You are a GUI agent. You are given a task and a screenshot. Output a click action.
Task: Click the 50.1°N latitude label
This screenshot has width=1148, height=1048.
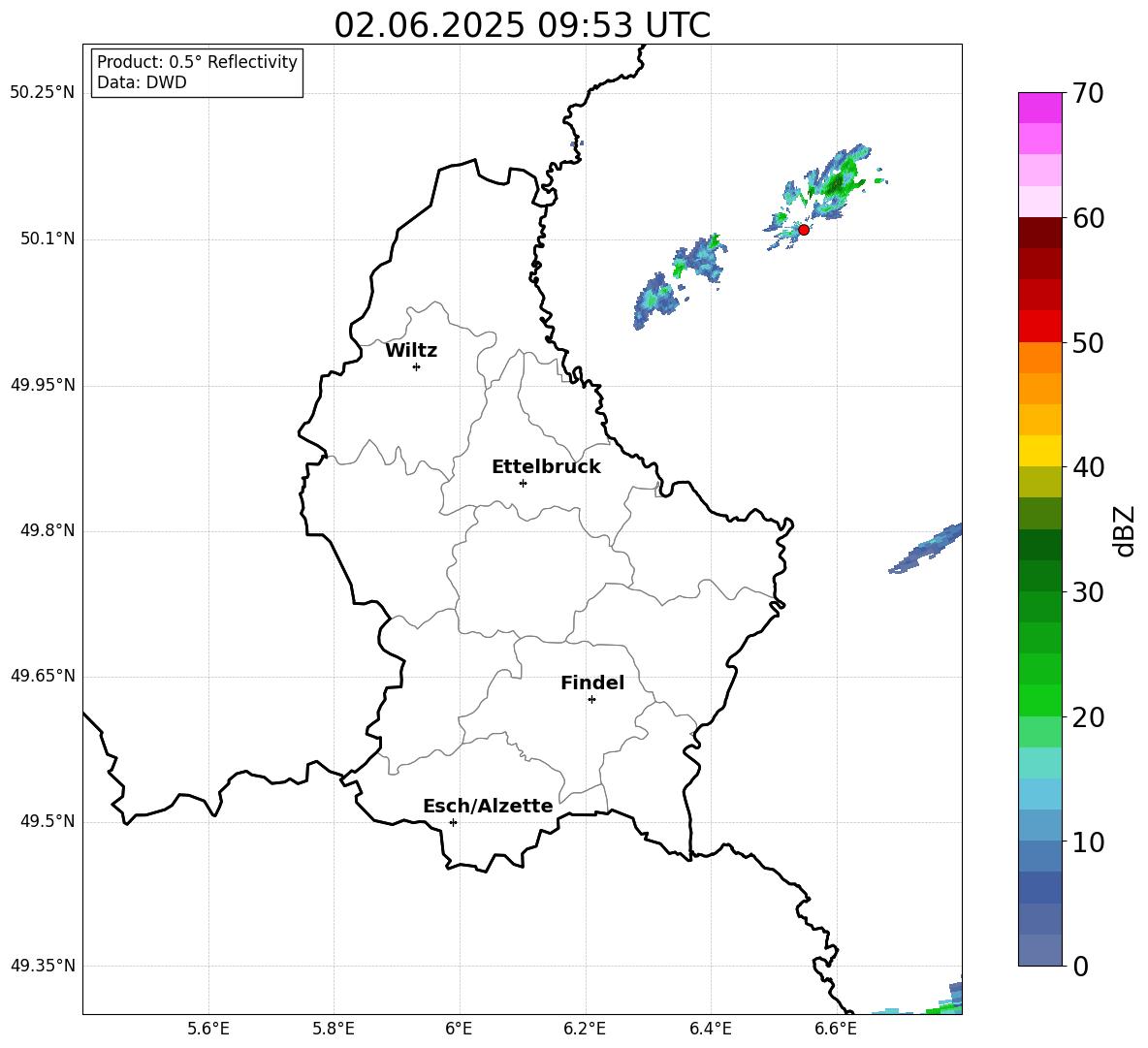pyautogui.click(x=48, y=238)
